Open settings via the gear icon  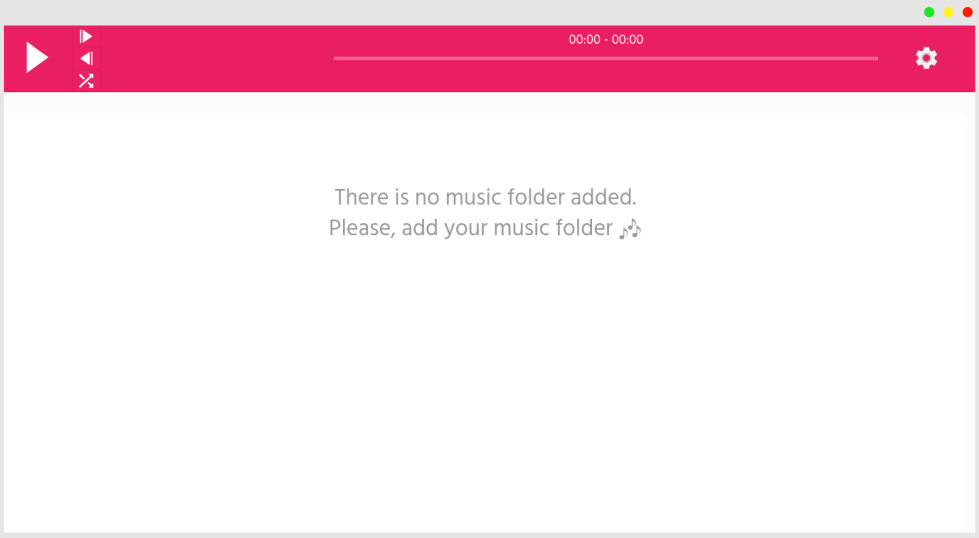pyautogui.click(x=927, y=58)
